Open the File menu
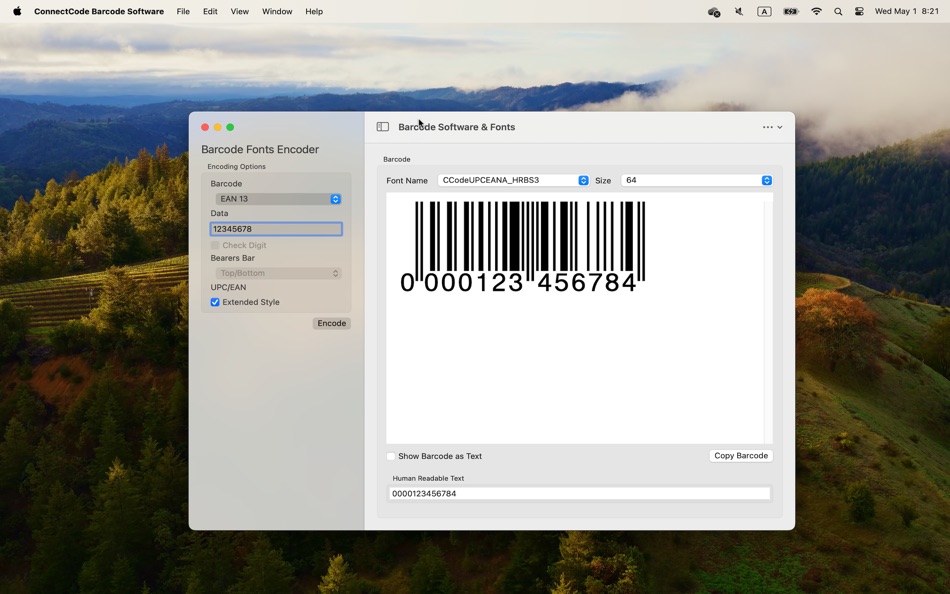Image resolution: width=950 pixels, height=594 pixels. (183, 12)
